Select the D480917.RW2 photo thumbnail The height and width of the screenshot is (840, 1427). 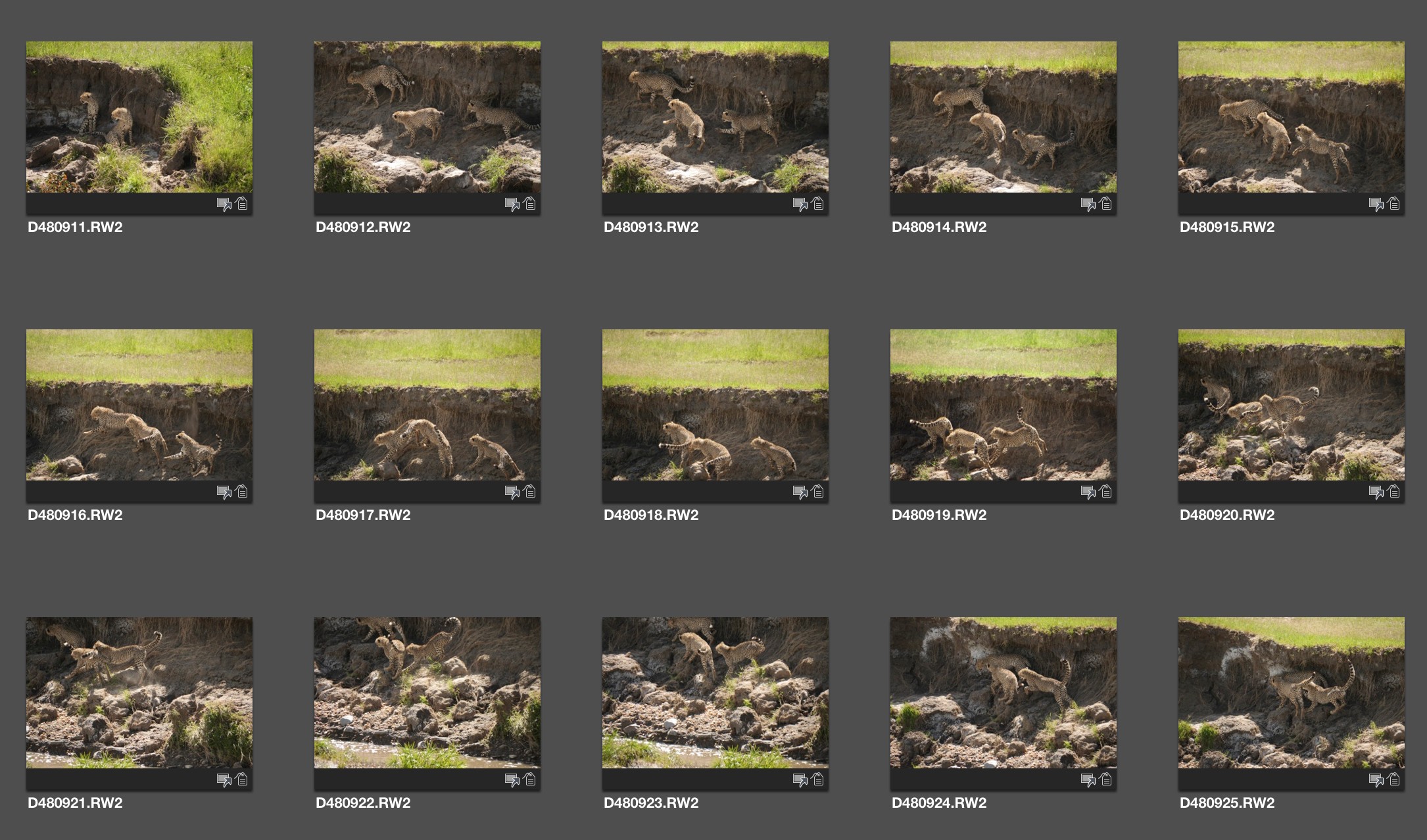coord(427,405)
